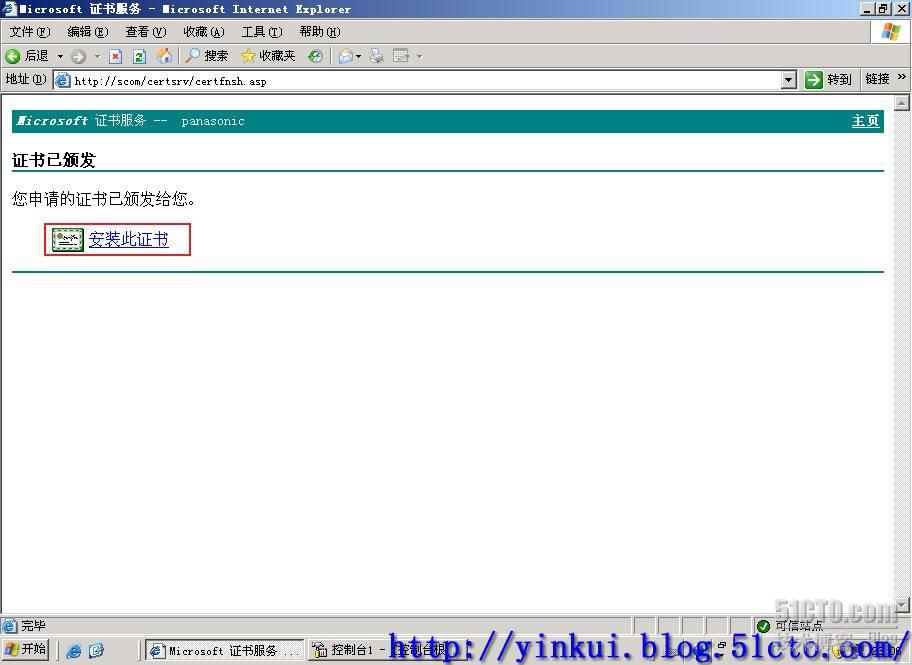This screenshot has width=912, height=665.
Task: Click the Mail toolbar icon
Action: 345,56
